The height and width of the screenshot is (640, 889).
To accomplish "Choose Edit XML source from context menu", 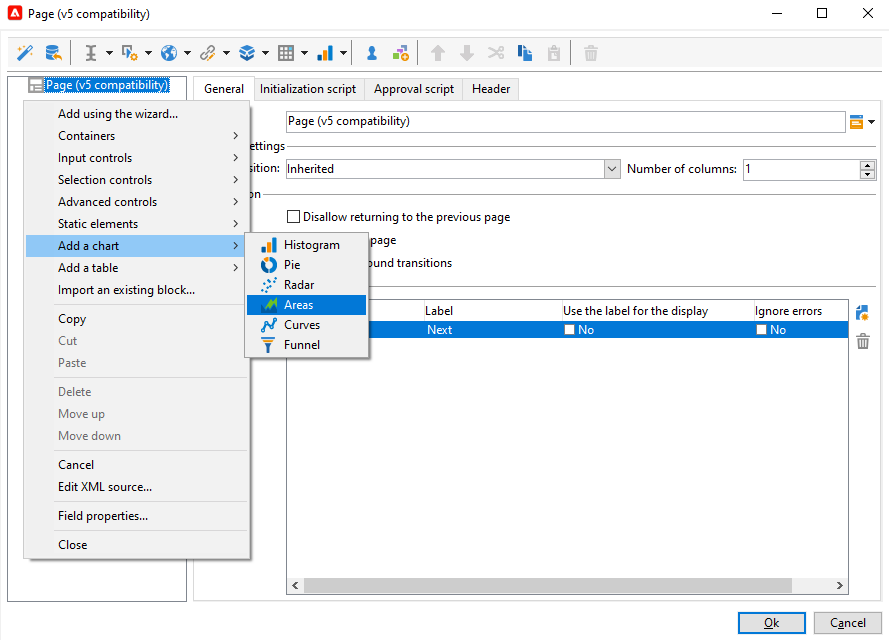I will [x=105, y=487].
